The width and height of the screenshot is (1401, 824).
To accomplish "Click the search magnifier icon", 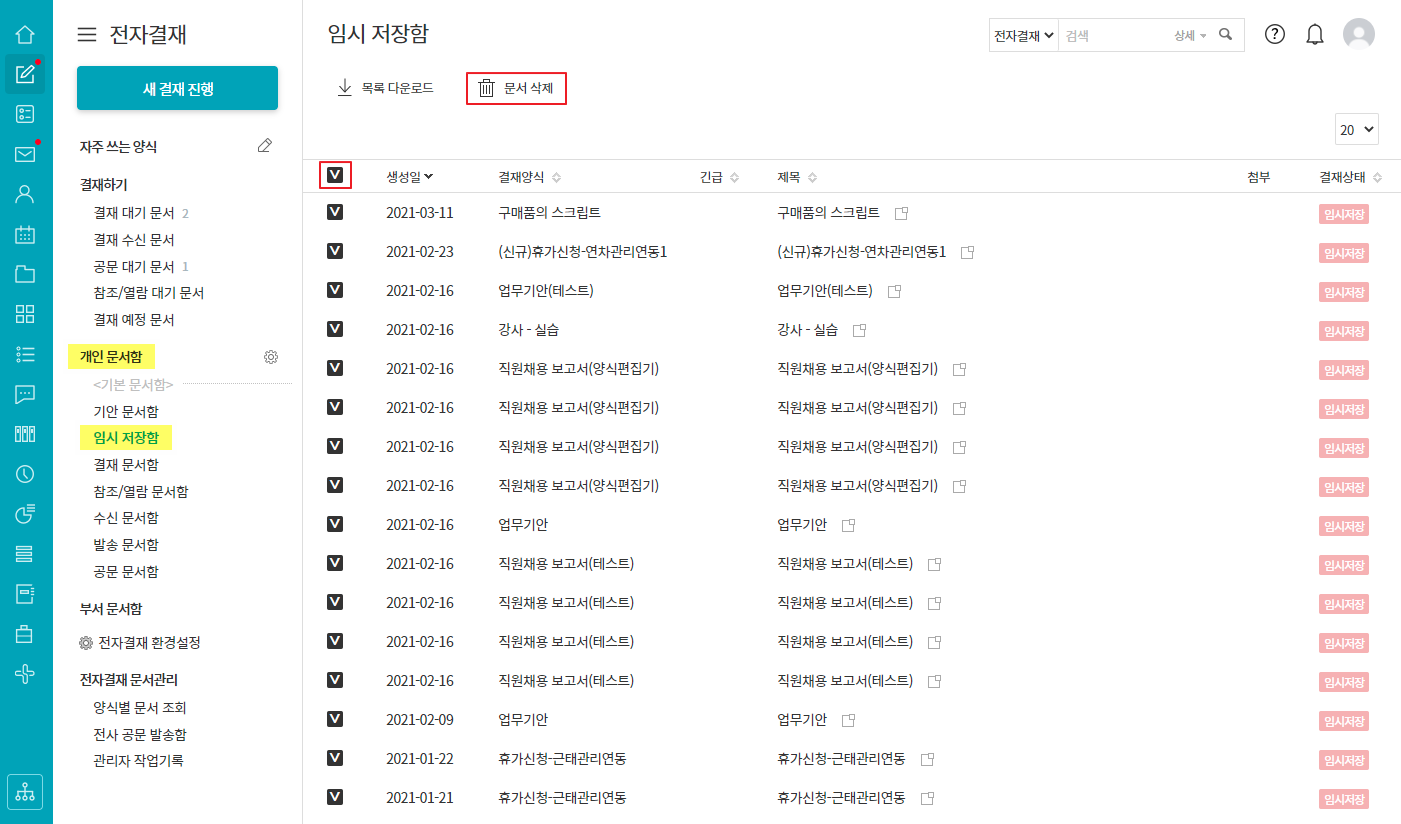I will 1226,35.
